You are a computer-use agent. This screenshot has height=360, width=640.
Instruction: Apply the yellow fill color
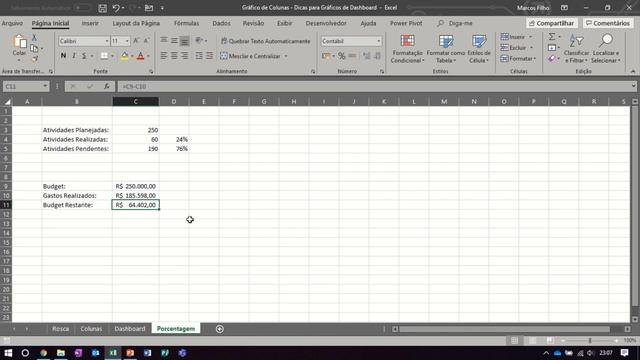click(124, 56)
